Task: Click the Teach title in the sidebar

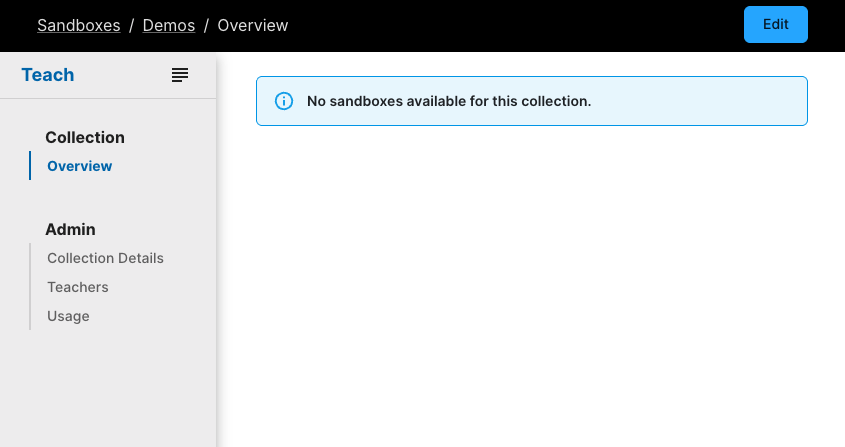Action: point(48,75)
